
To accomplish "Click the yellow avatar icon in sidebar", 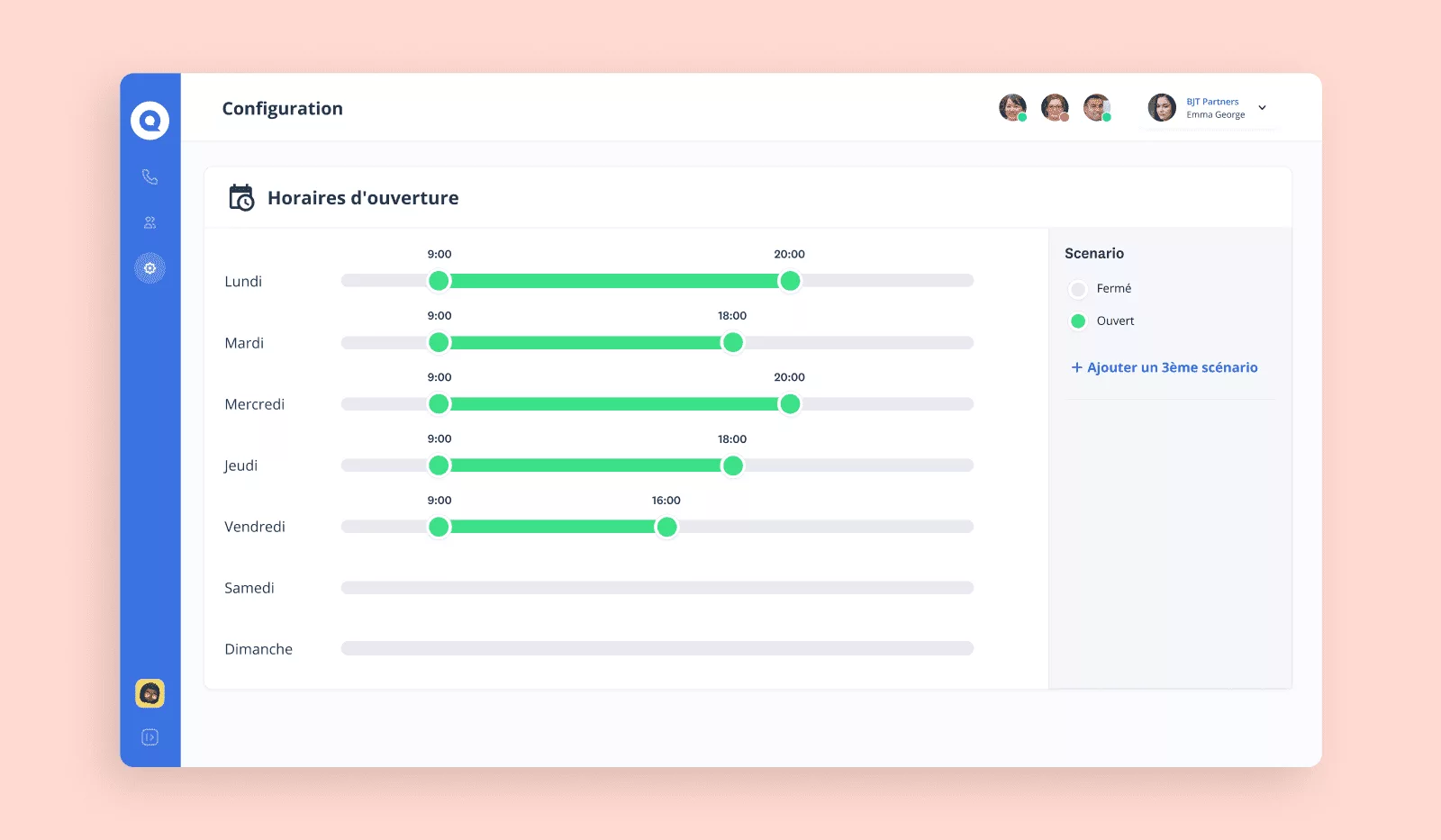I will pyautogui.click(x=150, y=693).
